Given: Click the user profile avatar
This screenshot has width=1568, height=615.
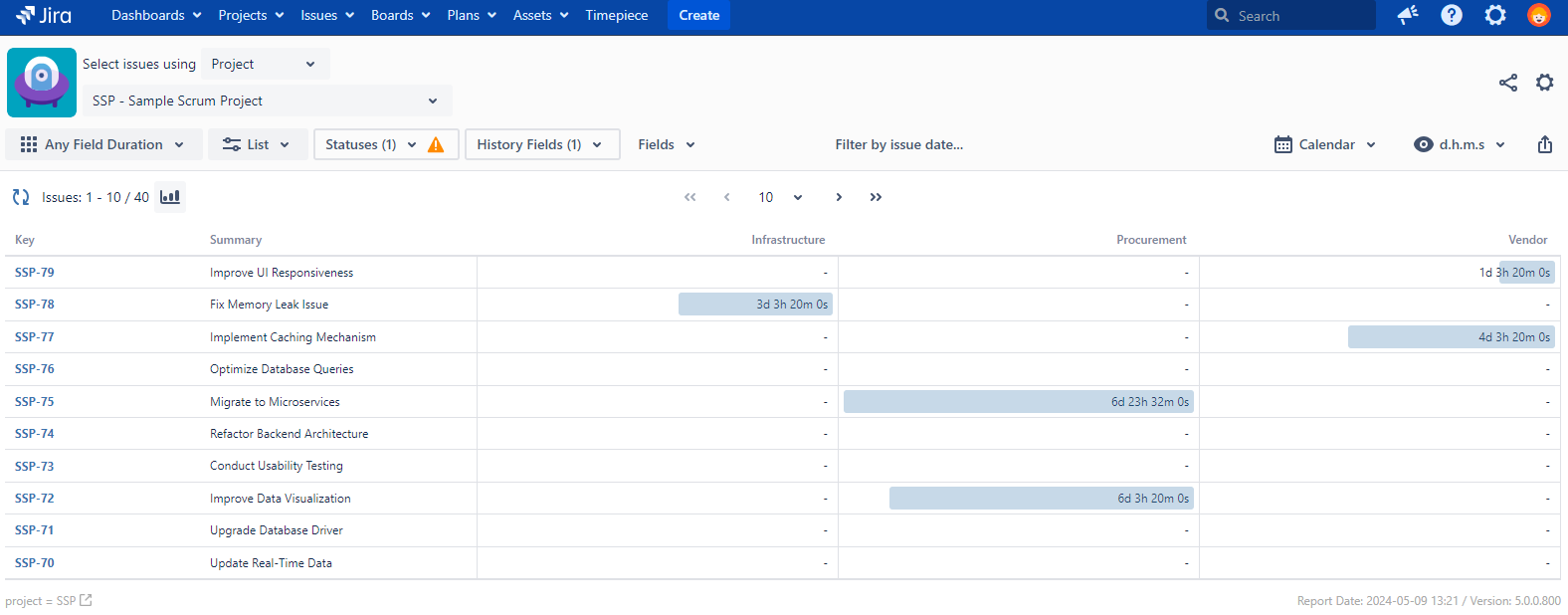Looking at the screenshot, I should coord(1538,15).
